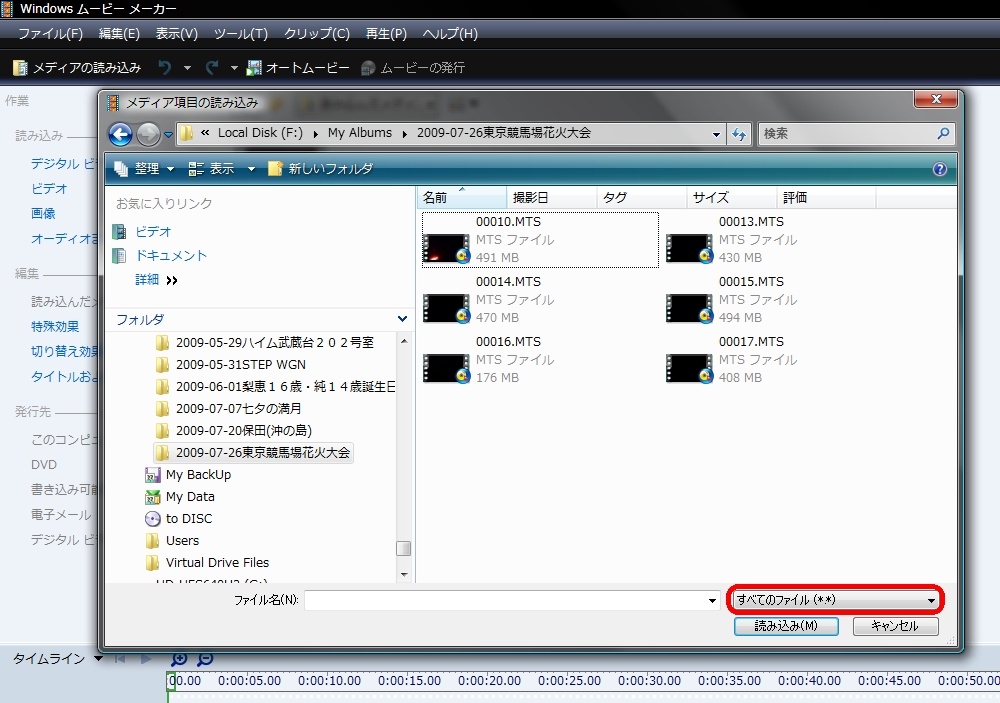Click the help question mark icon
This screenshot has width=1000, height=703.
pyautogui.click(x=939, y=169)
